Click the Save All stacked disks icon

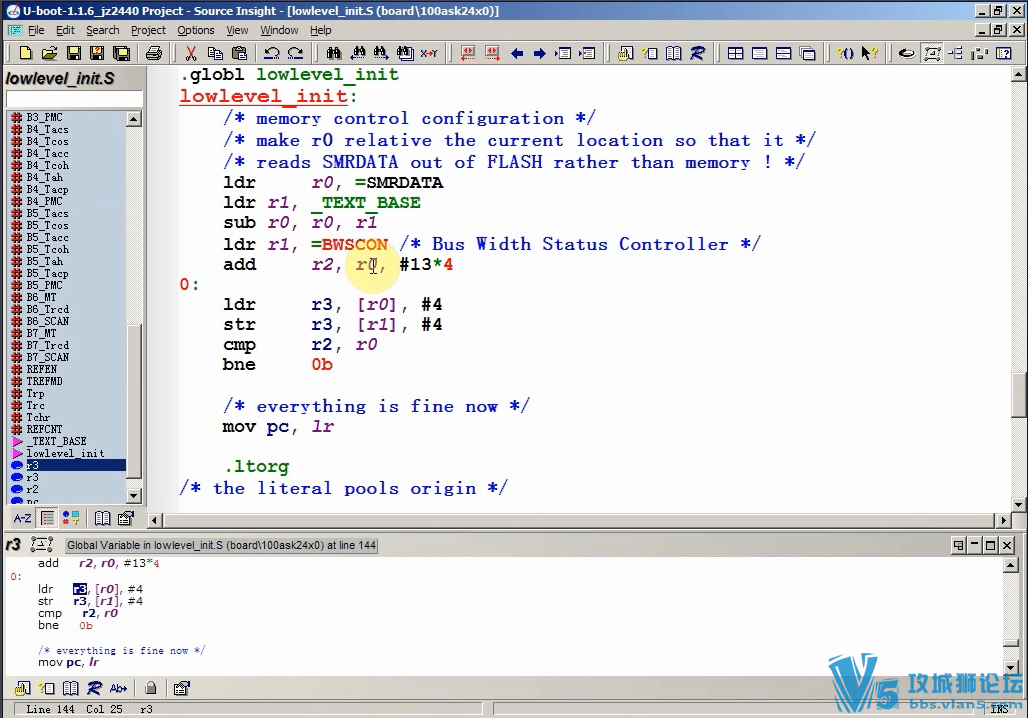[121, 53]
